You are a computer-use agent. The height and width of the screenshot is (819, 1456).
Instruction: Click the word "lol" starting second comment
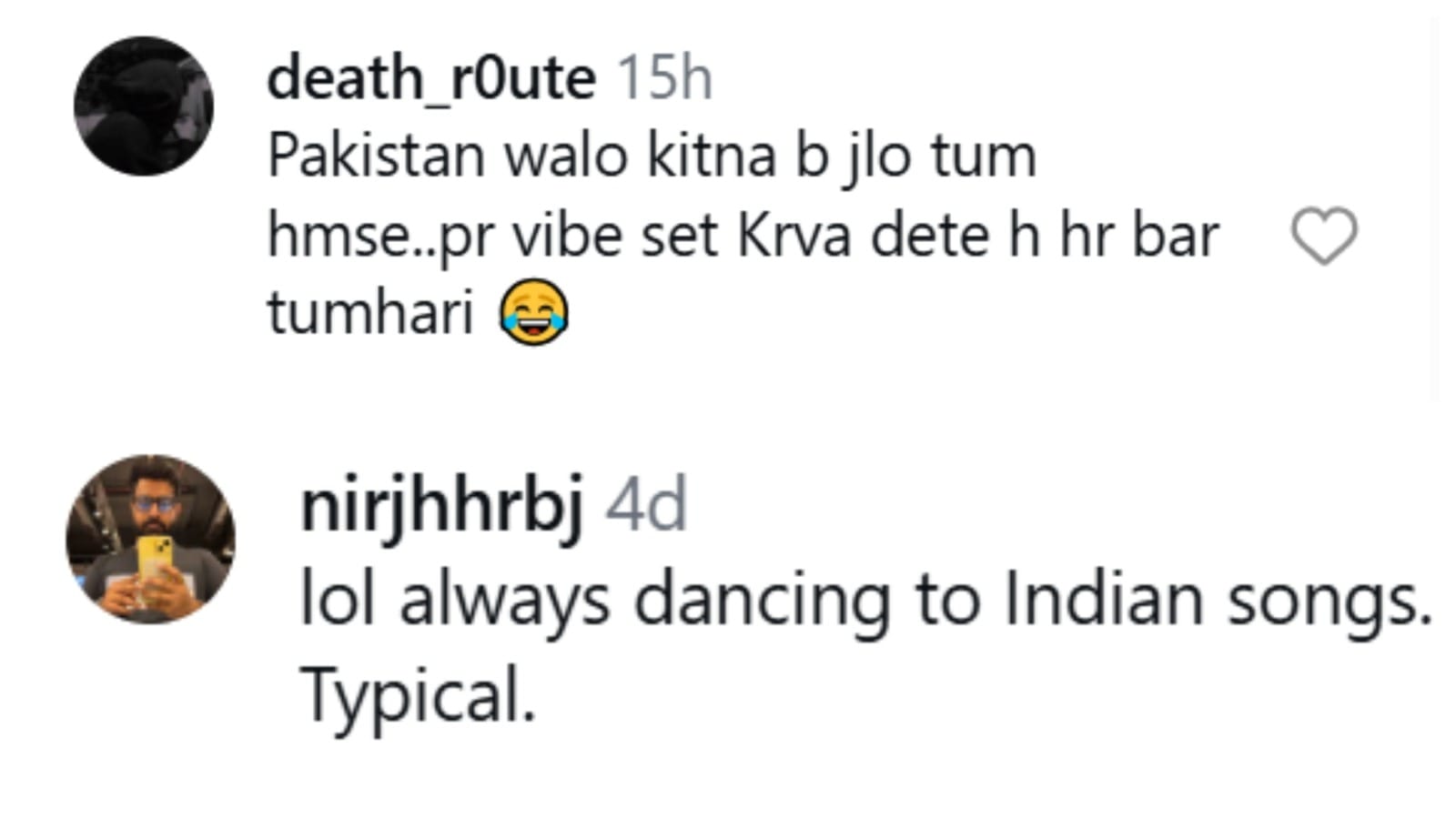[x=338, y=601]
